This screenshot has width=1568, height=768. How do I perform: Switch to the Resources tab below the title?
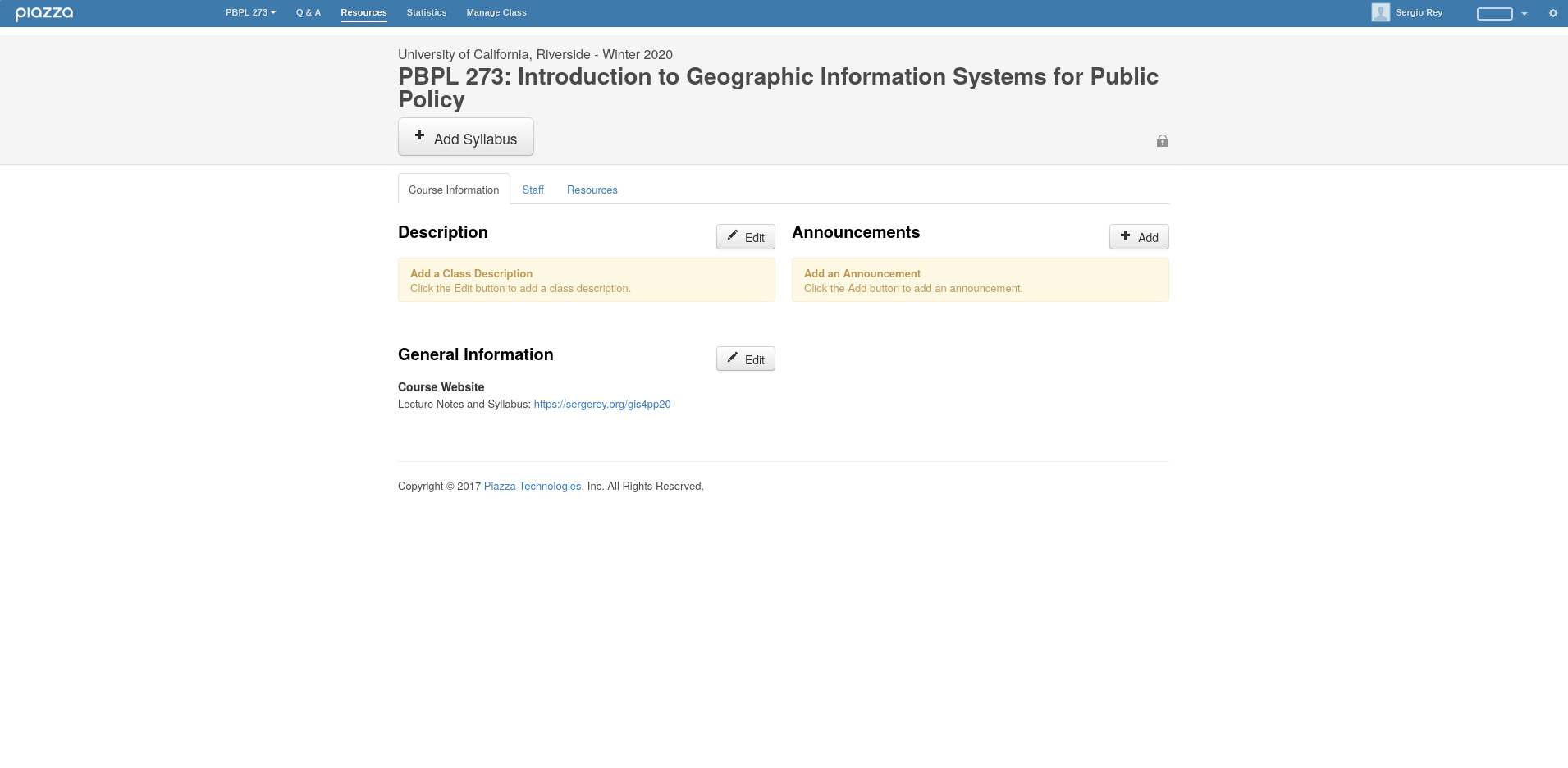point(592,190)
